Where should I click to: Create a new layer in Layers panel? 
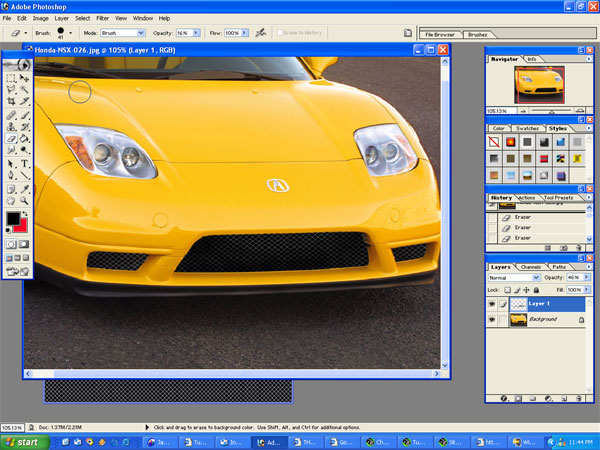tap(564, 398)
